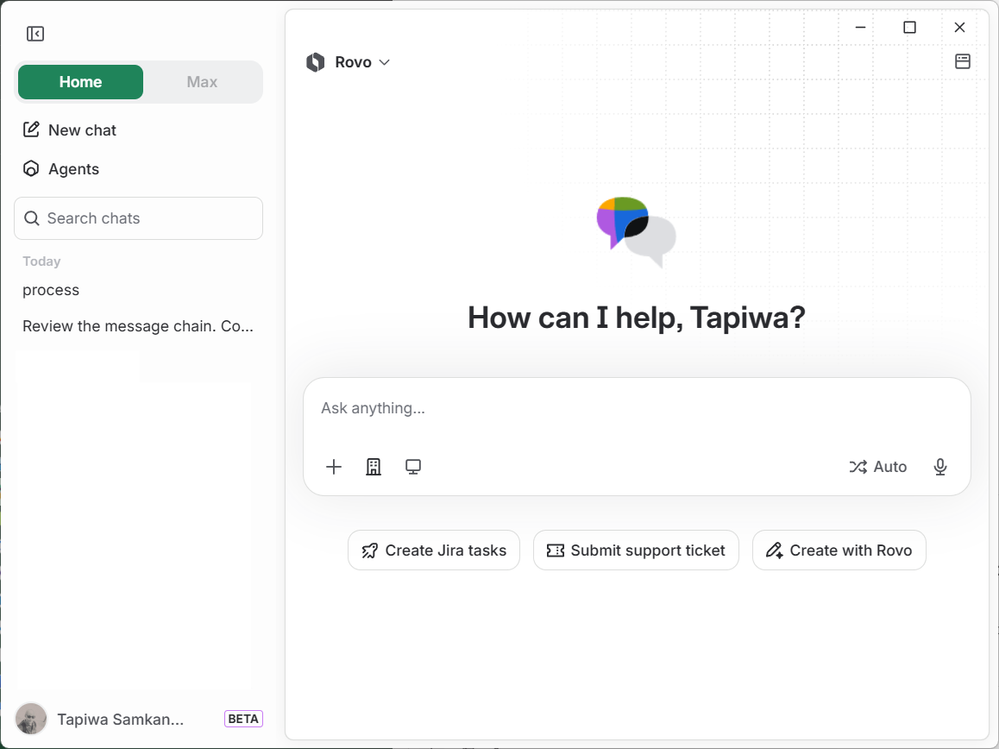This screenshot has width=999, height=749.
Task: Open the window panel icon at top right
Action: (963, 61)
